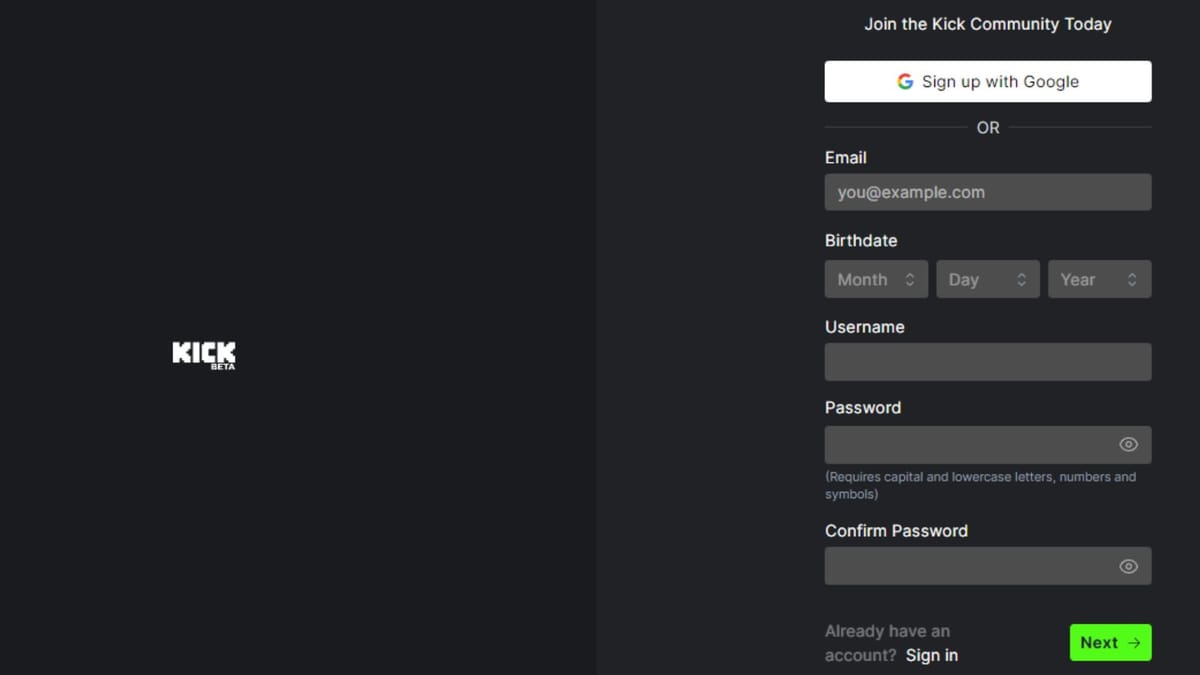Show Confirm Password using the eye toggle
This screenshot has height=675, width=1200.
[x=1128, y=565]
